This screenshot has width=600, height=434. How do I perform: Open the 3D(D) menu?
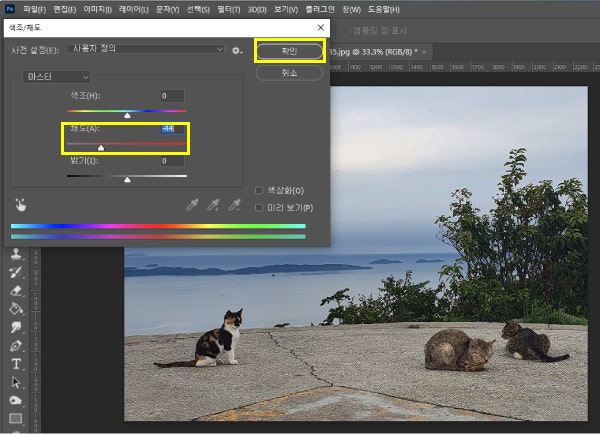(x=257, y=9)
